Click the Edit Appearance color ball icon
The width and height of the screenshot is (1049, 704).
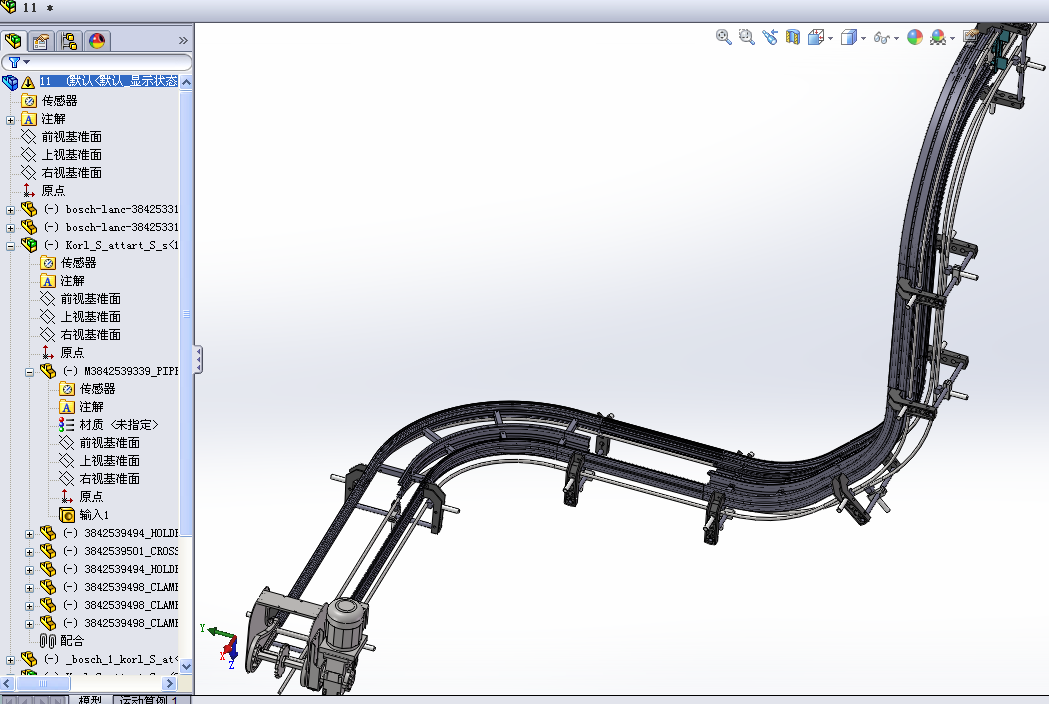[x=915, y=37]
